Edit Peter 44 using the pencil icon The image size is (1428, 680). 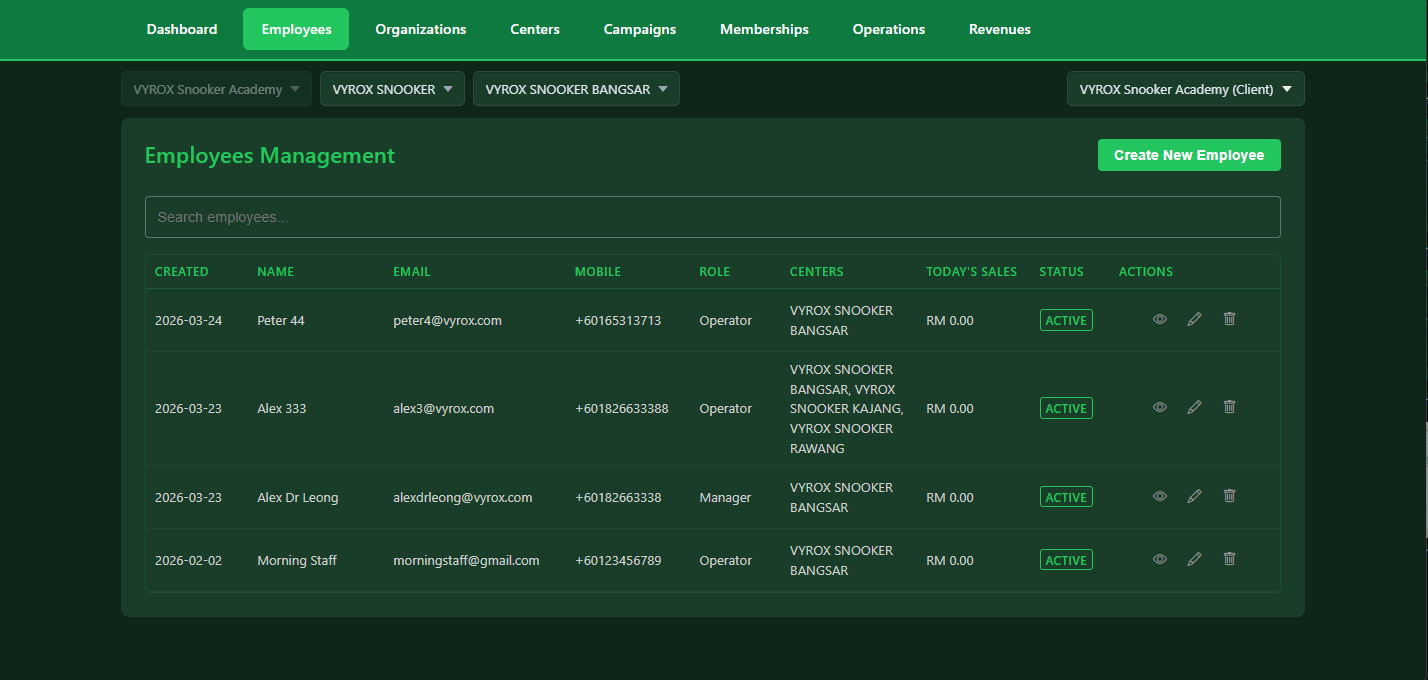tap(1194, 319)
